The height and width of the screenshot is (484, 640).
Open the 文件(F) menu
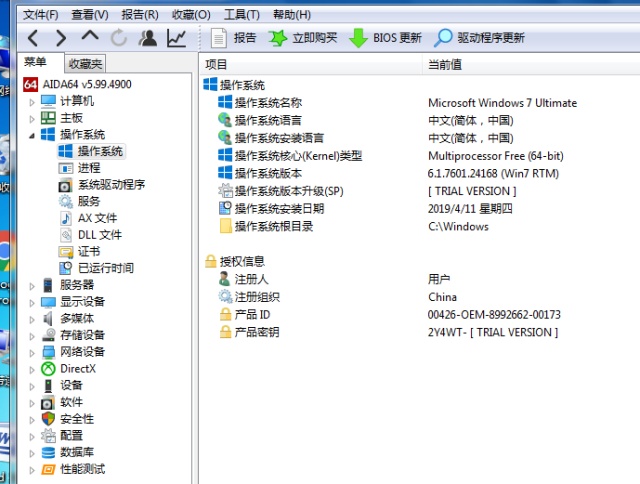pos(40,15)
